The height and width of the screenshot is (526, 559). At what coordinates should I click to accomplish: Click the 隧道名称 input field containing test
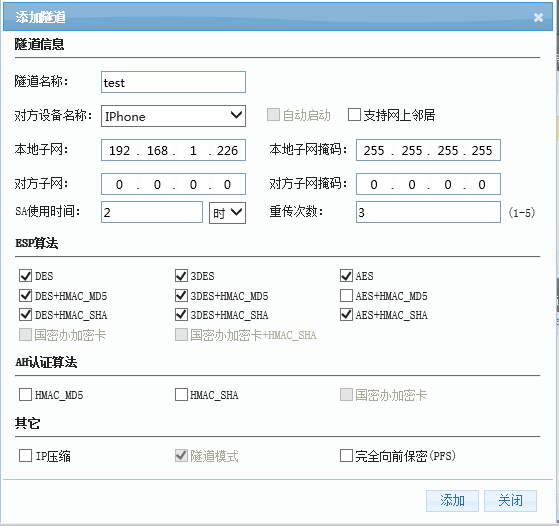tap(173, 82)
